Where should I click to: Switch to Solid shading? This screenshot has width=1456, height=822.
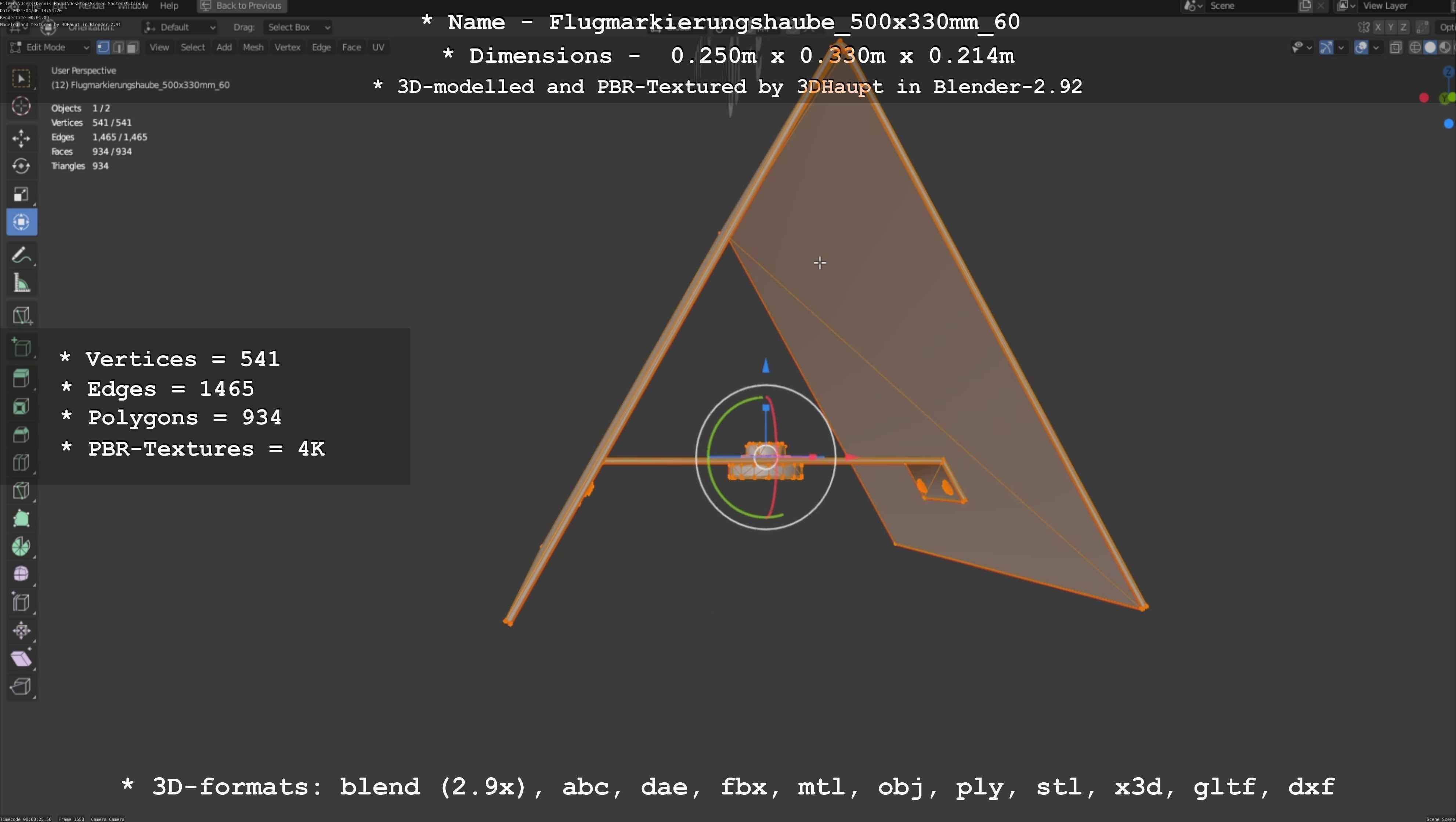1430,47
